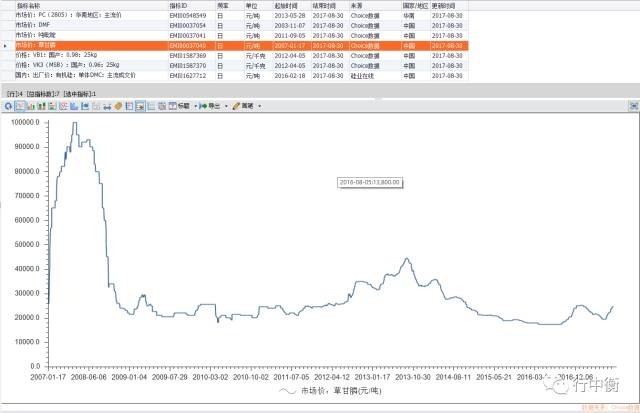Click the status text [总指标数]:7
The width and height of the screenshot is (640, 413).
(43, 94)
